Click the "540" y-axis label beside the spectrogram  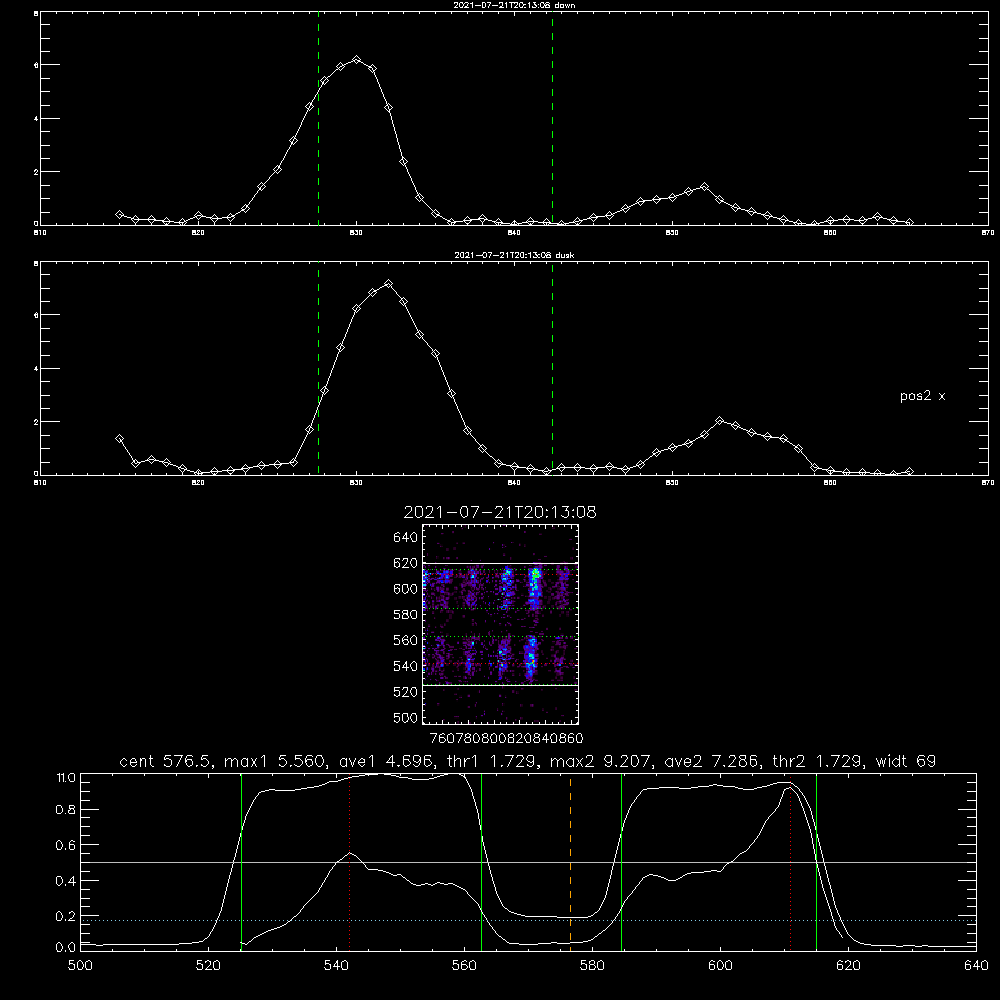(x=406, y=666)
